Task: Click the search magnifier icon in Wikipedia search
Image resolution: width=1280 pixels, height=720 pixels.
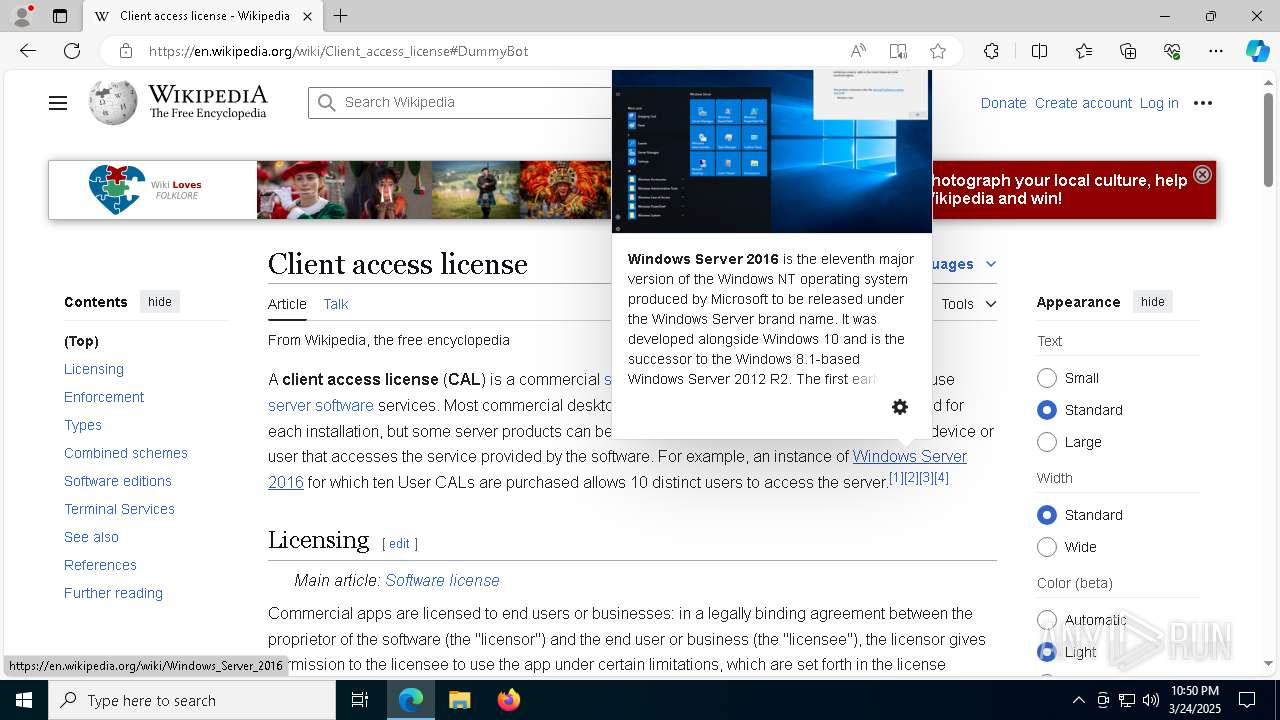Action: pyautogui.click(x=326, y=102)
